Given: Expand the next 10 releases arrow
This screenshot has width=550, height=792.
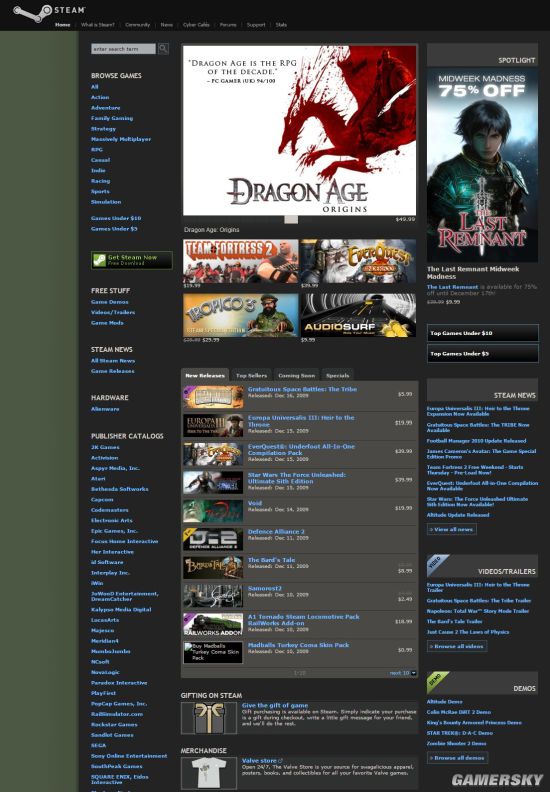Looking at the screenshot, I should [x=414, y=673].
